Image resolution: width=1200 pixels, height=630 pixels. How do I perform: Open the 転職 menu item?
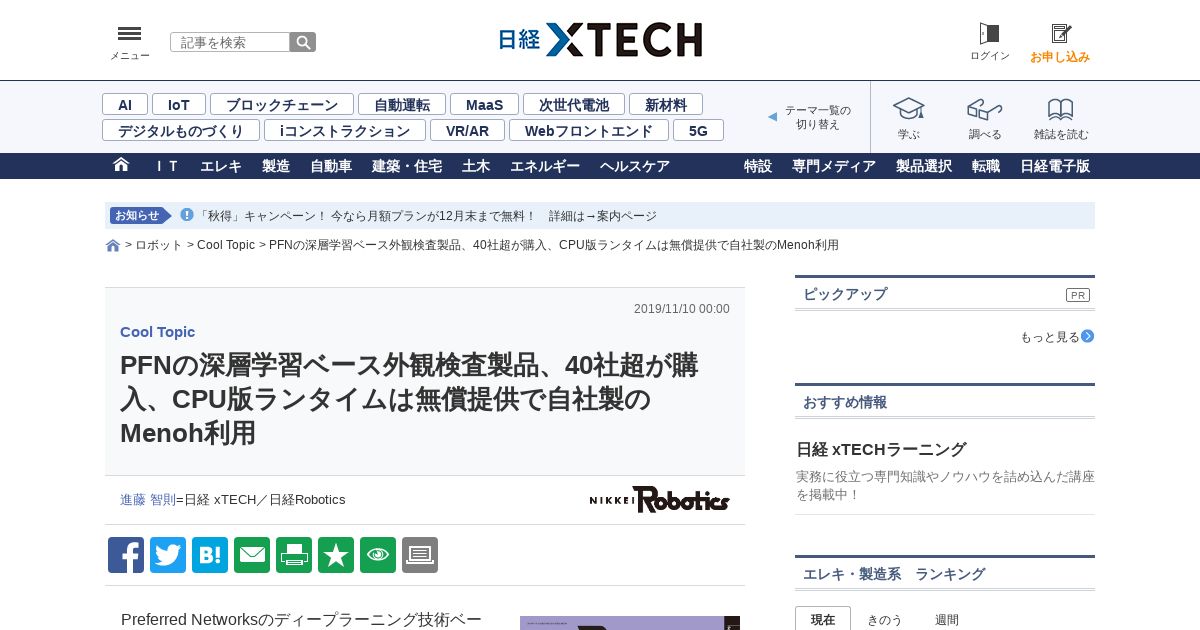pyautogui.click(x=986, y=166)
